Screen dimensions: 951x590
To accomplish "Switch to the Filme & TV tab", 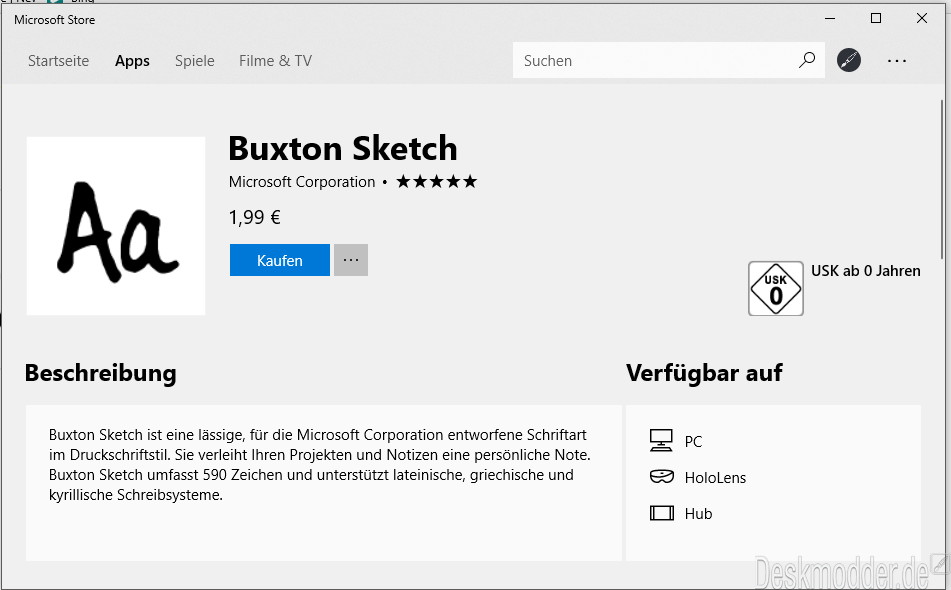I will 274,61.
